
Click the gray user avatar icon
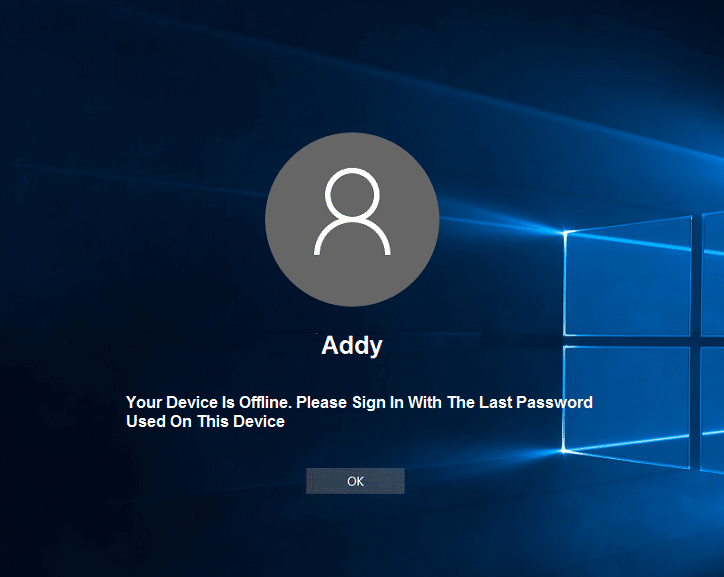point(352,217)
